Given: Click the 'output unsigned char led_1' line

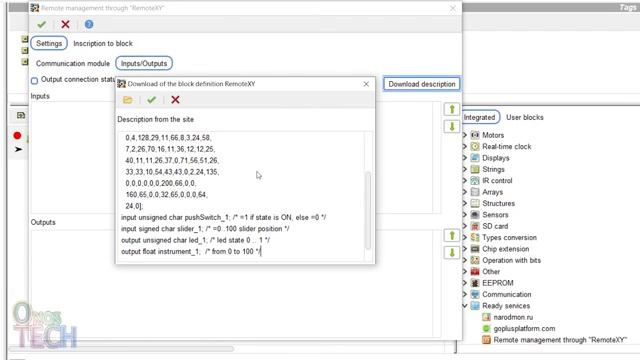Looking at the screenshot, I should tap(195, 240).
